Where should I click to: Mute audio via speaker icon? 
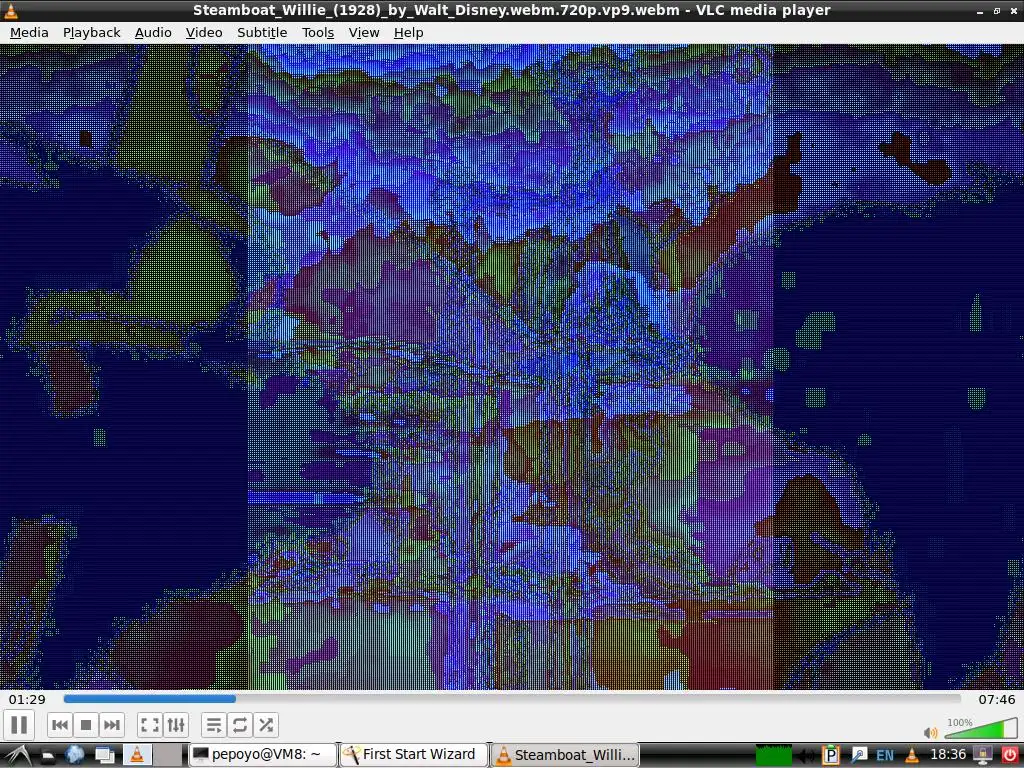[931, 733]
